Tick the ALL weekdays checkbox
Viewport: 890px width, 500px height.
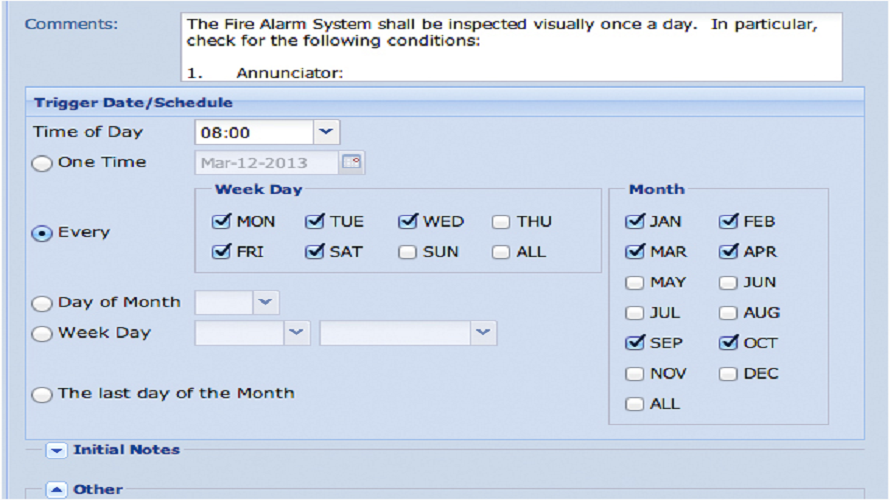tap(501, 252)
